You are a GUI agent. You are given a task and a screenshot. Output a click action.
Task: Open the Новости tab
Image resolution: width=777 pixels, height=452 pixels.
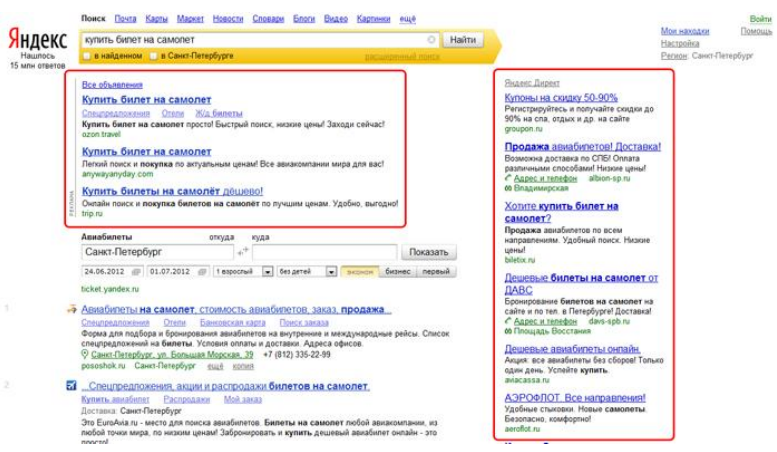228,19
